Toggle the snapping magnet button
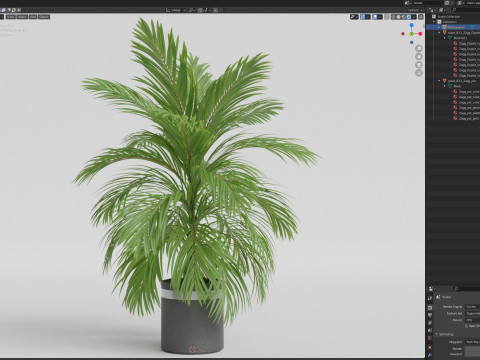Viewport: 480px width, 360px height. click(x=200, y=10)
